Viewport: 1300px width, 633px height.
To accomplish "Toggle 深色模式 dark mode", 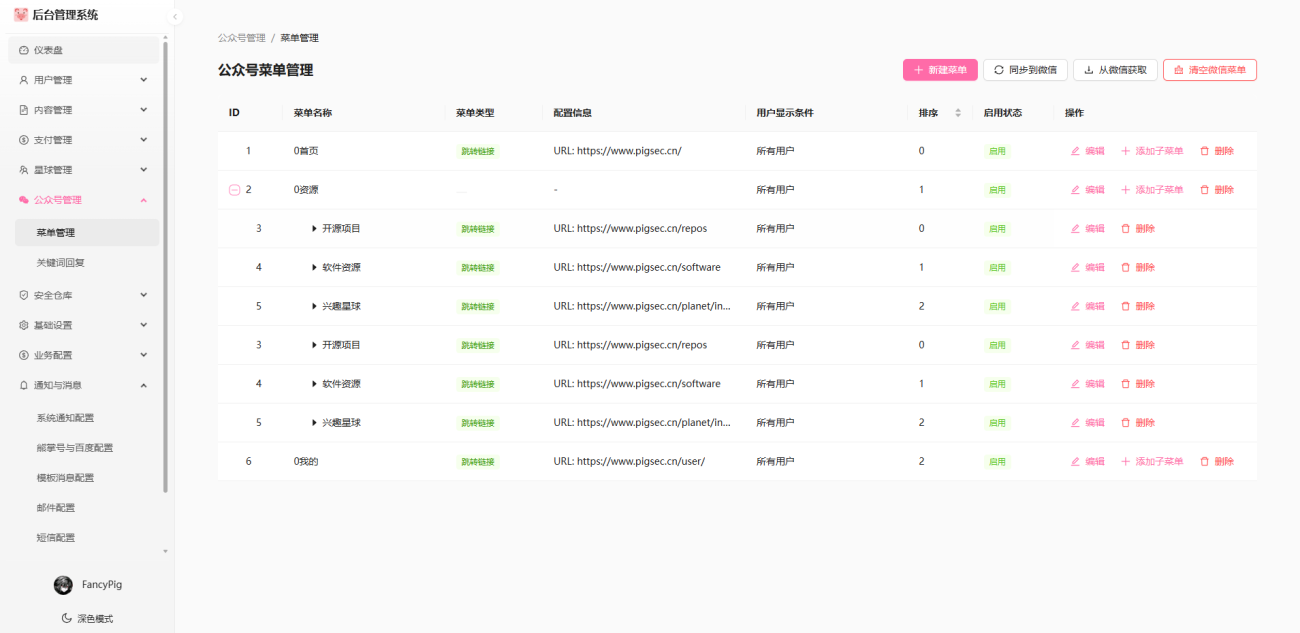I will coord(87,618).
